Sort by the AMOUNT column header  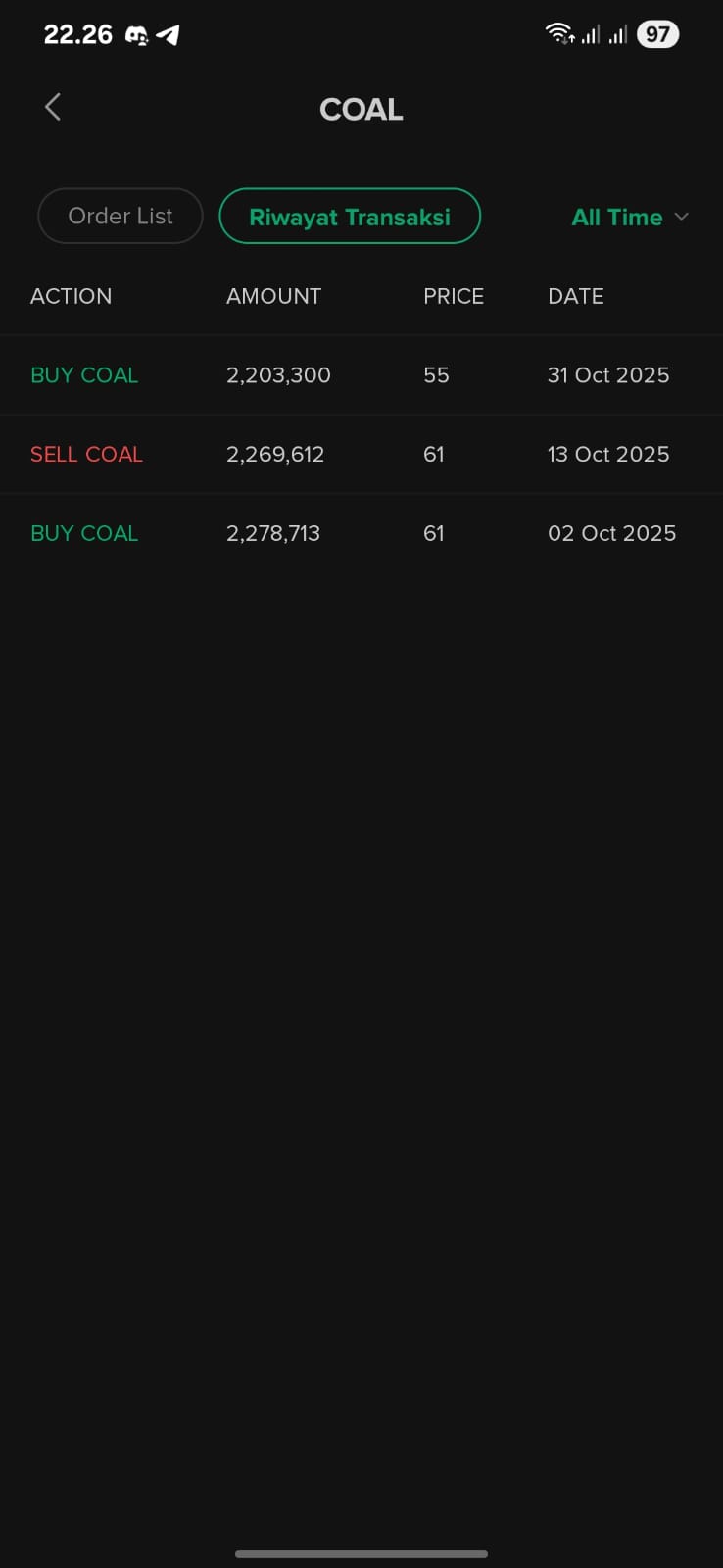273,296
